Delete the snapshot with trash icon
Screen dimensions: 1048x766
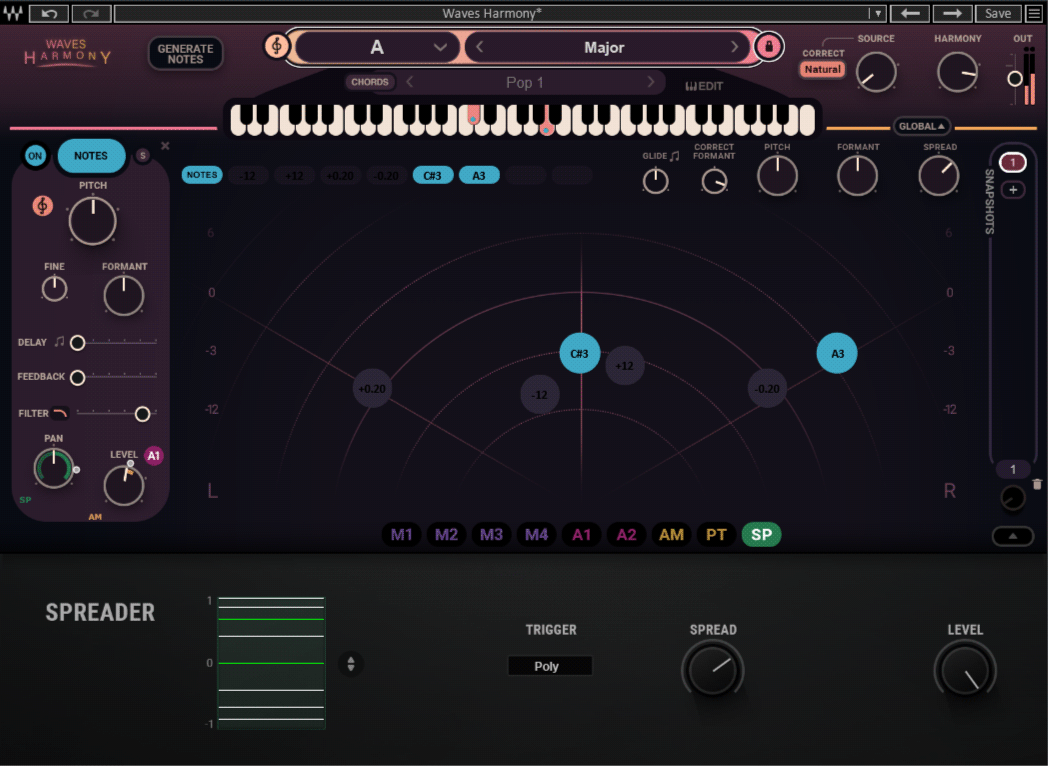(1037, 484)
